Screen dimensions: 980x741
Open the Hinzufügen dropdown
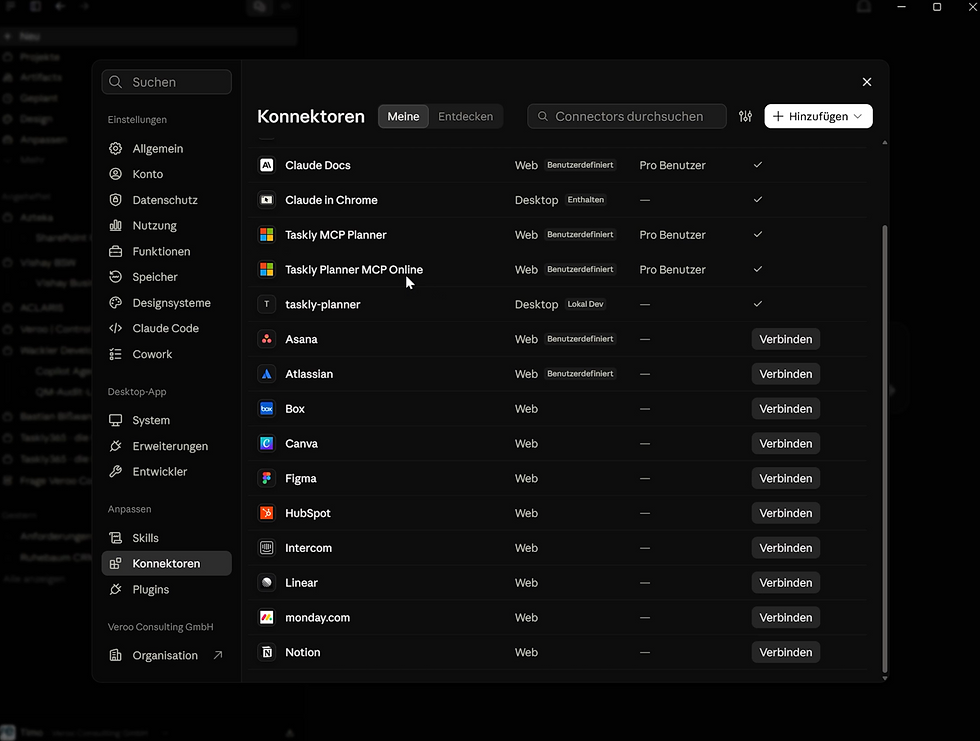(818, 116)
